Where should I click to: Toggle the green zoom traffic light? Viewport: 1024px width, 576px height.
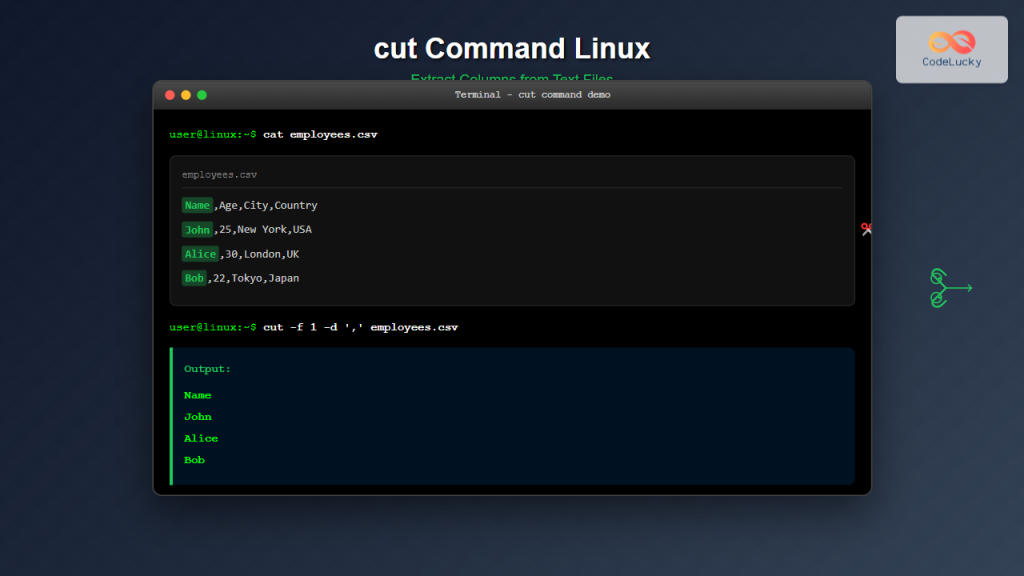pyautogui.click(x=201, y=95)
